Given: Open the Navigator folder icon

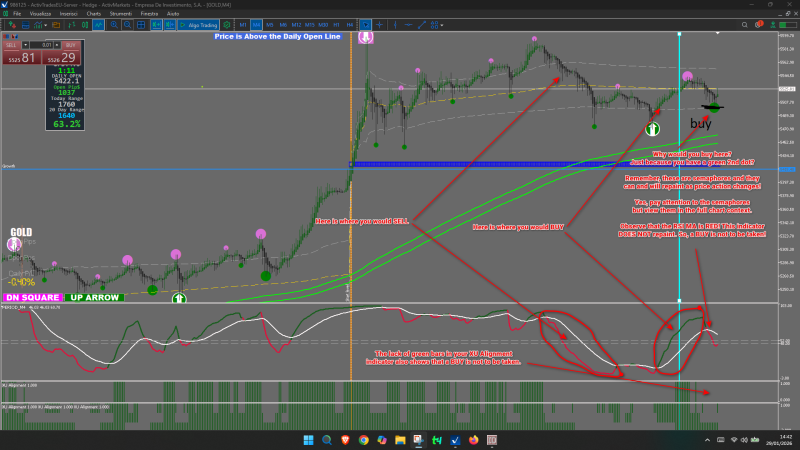Looking at the screenshot, I should [x=56, y=25].
